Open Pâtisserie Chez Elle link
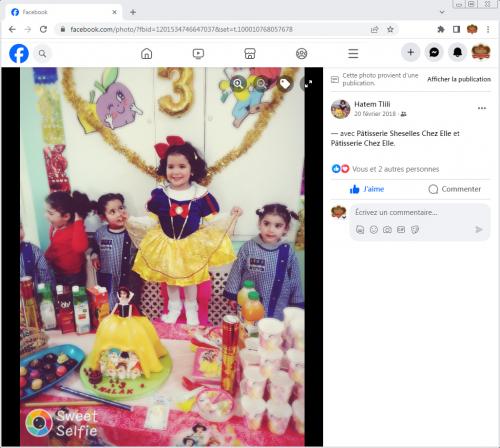This screenshot has height=448, width=500. 363,143
